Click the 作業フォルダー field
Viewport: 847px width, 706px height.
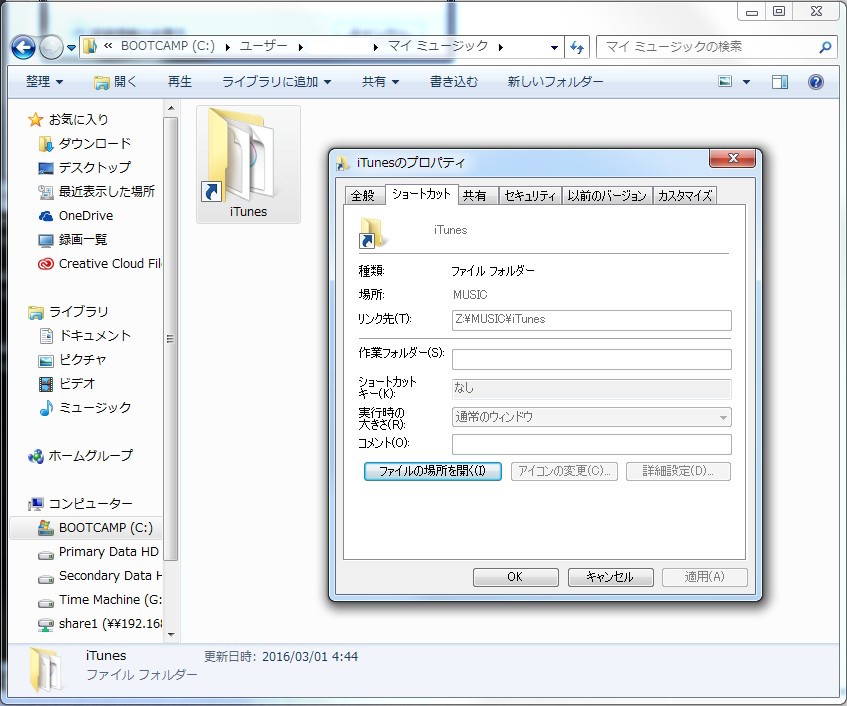[x=591, y=359]
